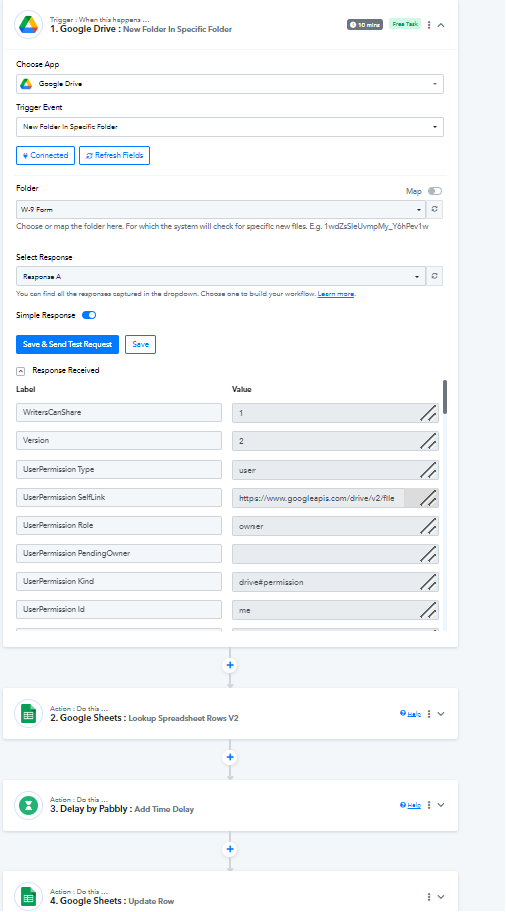The width and height of the screenshot is (506, 912).
Task: Open the Learn more link
Action: pyautogui.click(x=336, y=294)
